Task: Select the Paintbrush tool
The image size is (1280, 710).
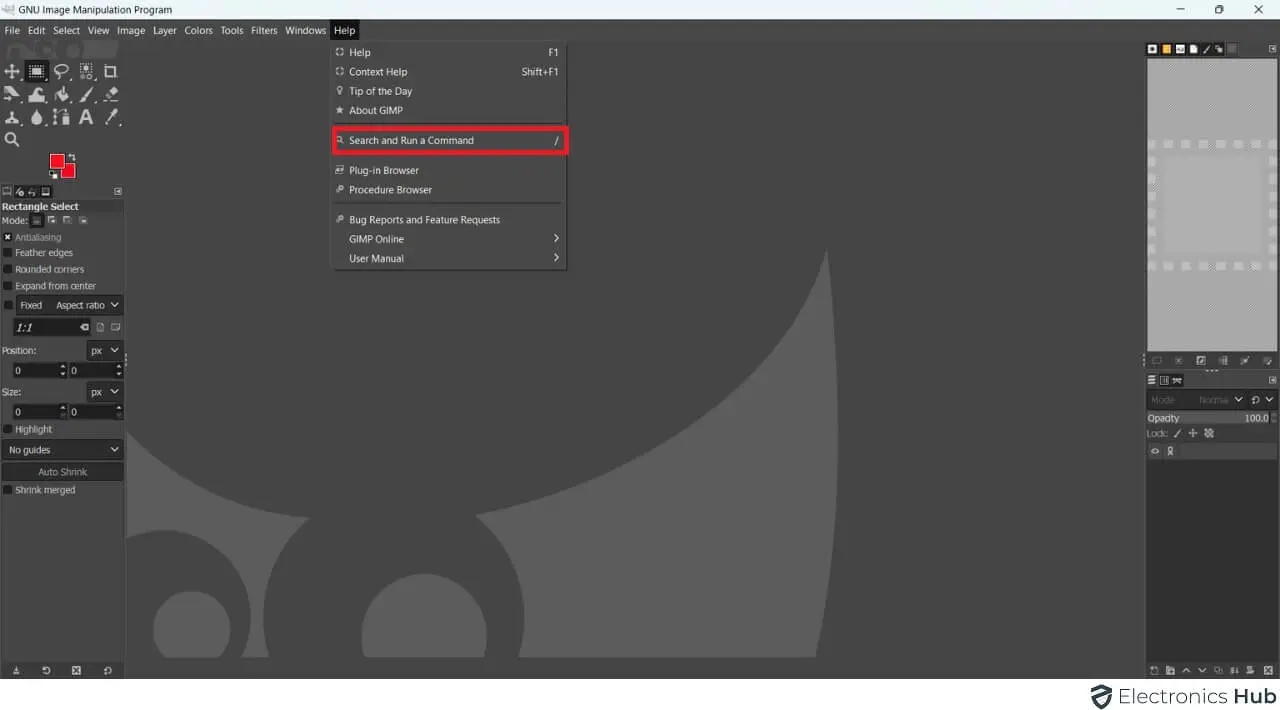Action: click(87, 94)
